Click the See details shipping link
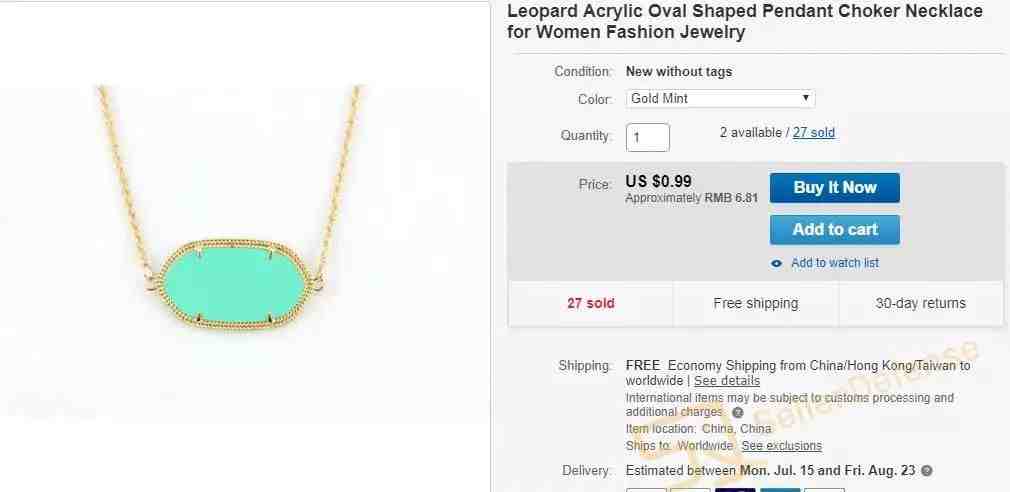The height and width of the screenshot is (492, 1010). point(727,381)
